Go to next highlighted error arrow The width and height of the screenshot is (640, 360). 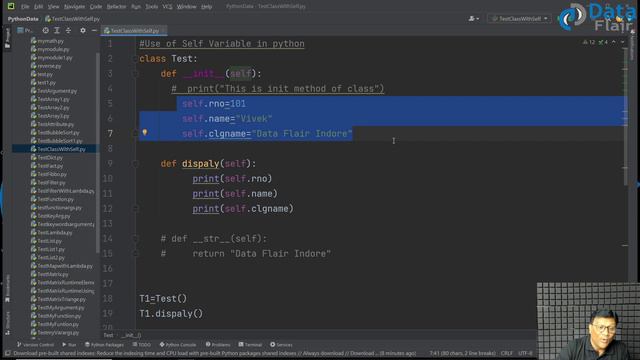coord(622,42)
